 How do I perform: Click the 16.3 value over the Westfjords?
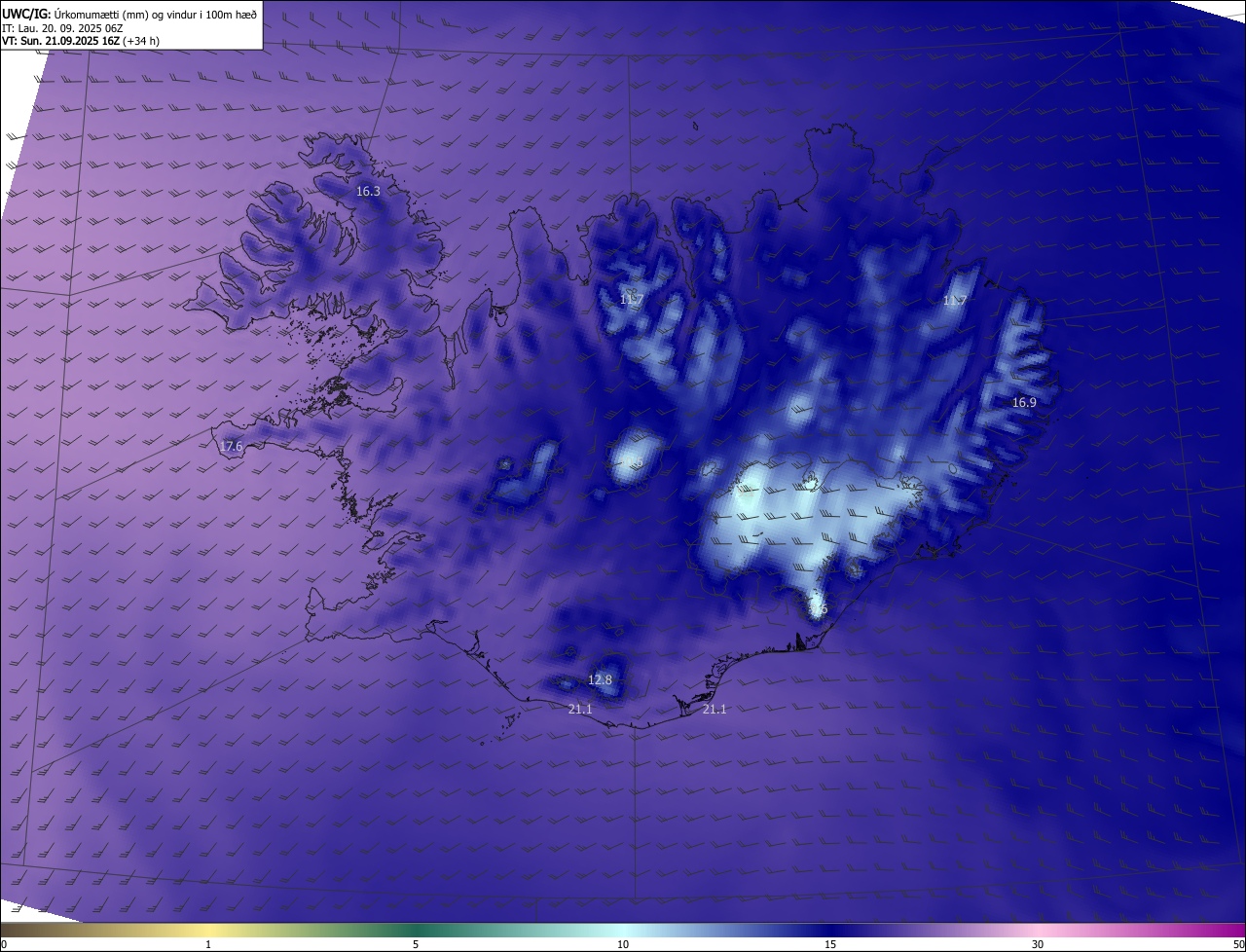[368, 192]
